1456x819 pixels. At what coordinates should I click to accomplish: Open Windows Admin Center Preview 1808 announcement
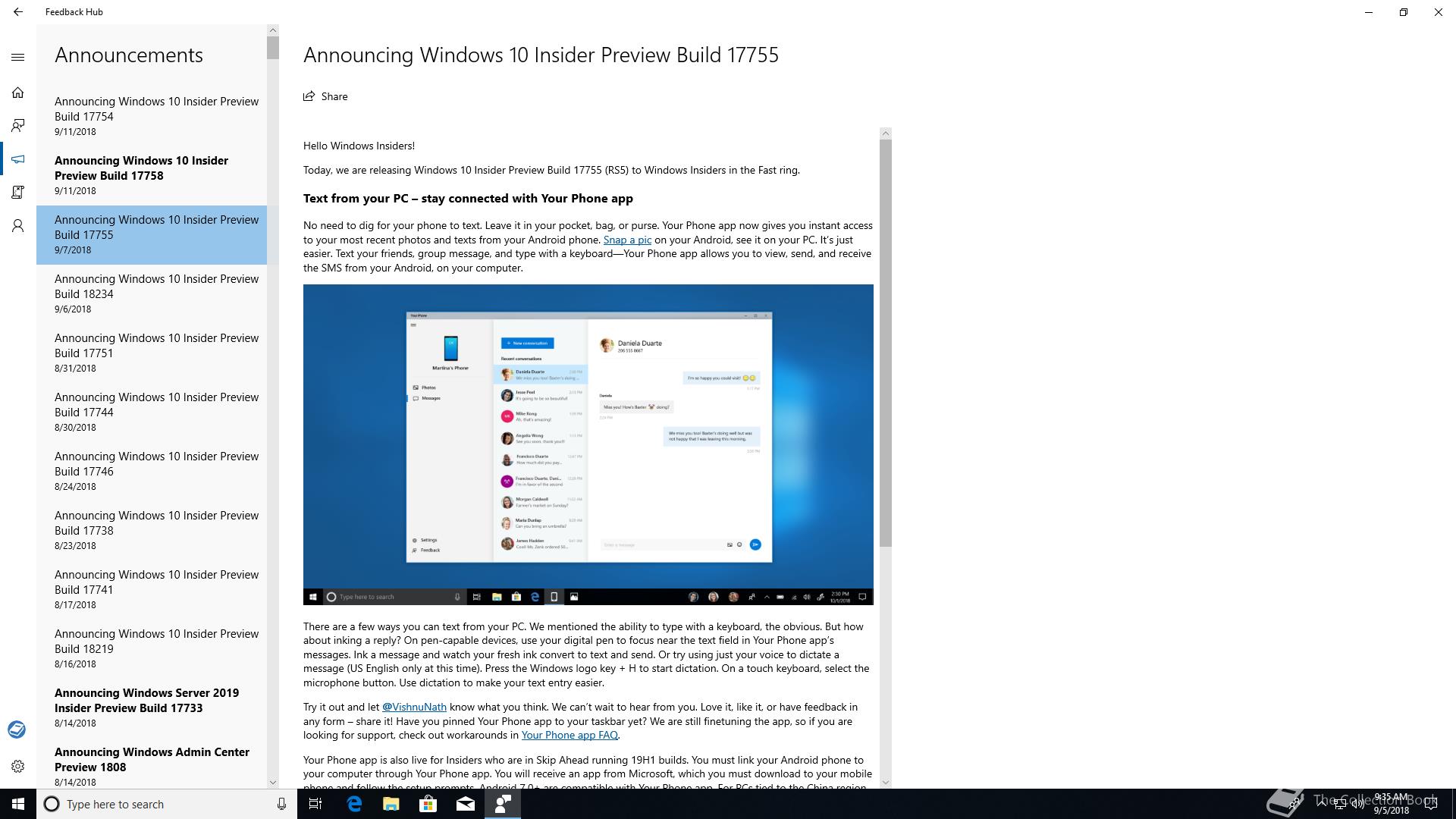(152, 764)
